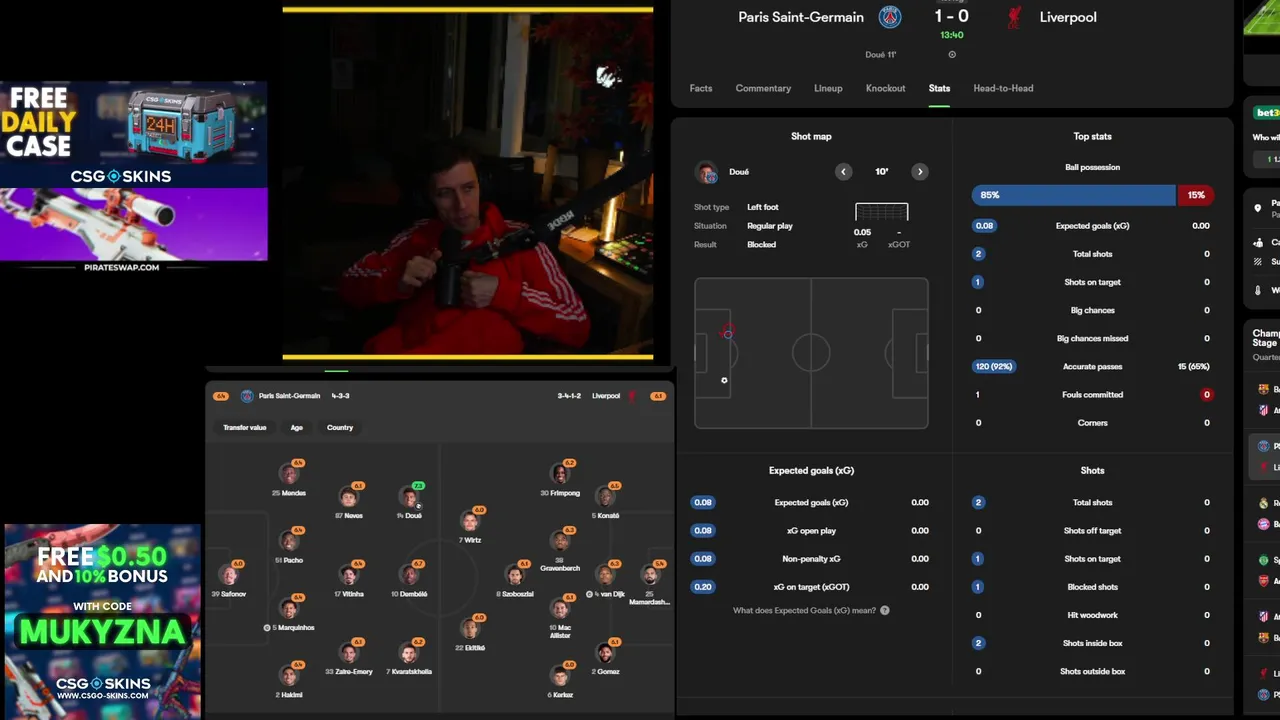Screen dimensions: 1280x720
Task: Click the Liverpool crest in the match header
Action: coord(1014,17)
